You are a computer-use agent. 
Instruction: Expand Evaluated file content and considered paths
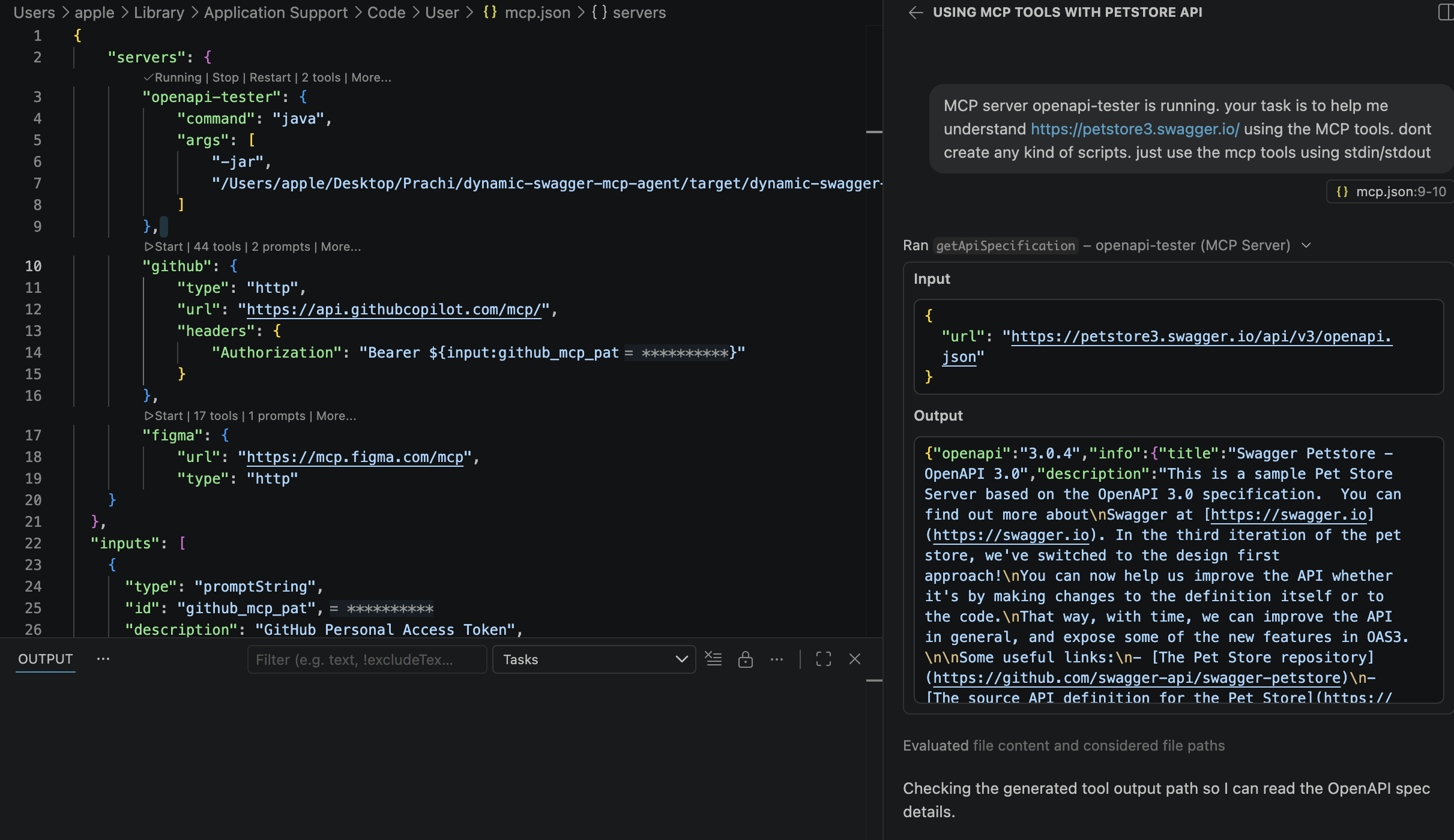click(1064, 746)
